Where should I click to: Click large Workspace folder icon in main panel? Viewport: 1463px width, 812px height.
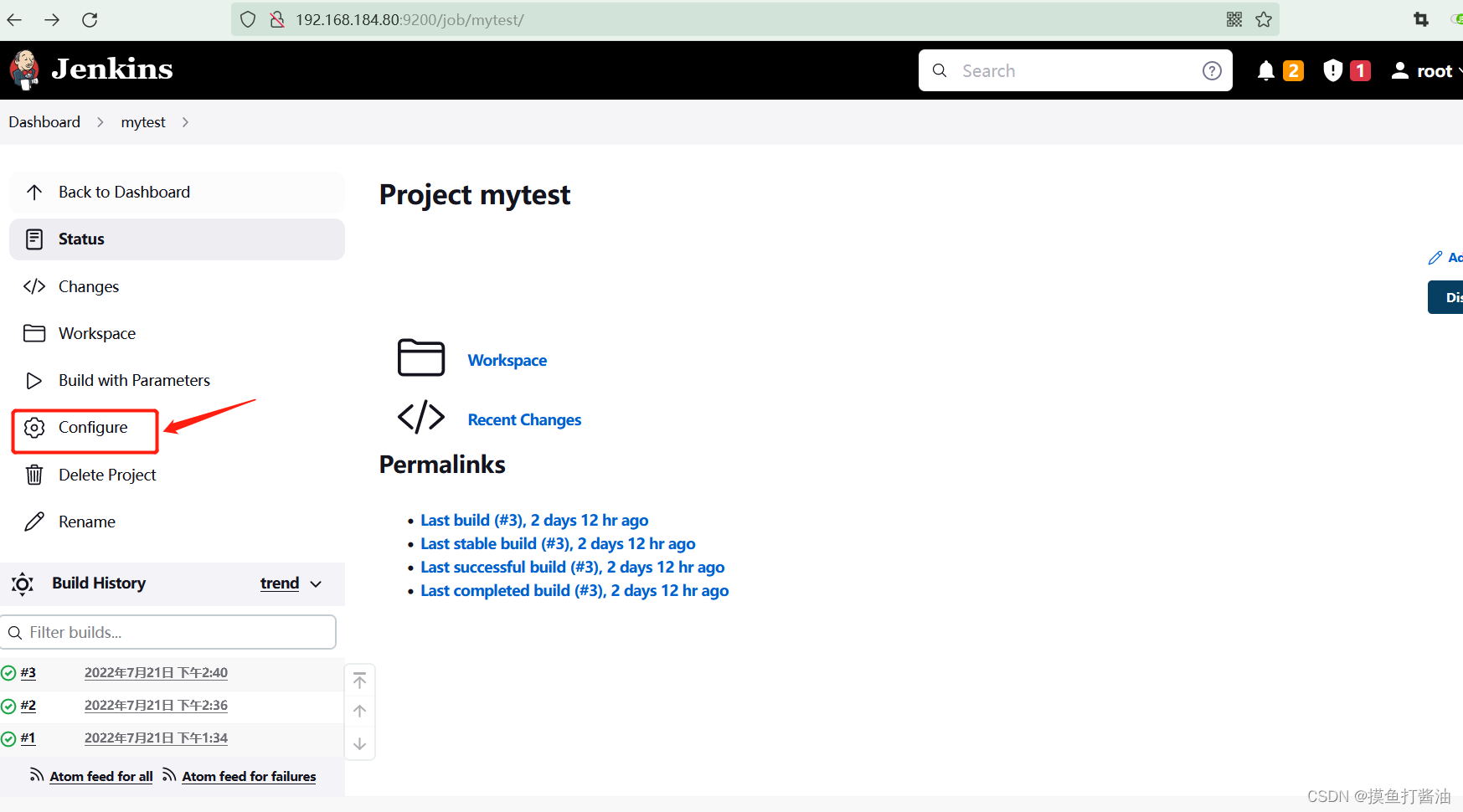[421, 357]
